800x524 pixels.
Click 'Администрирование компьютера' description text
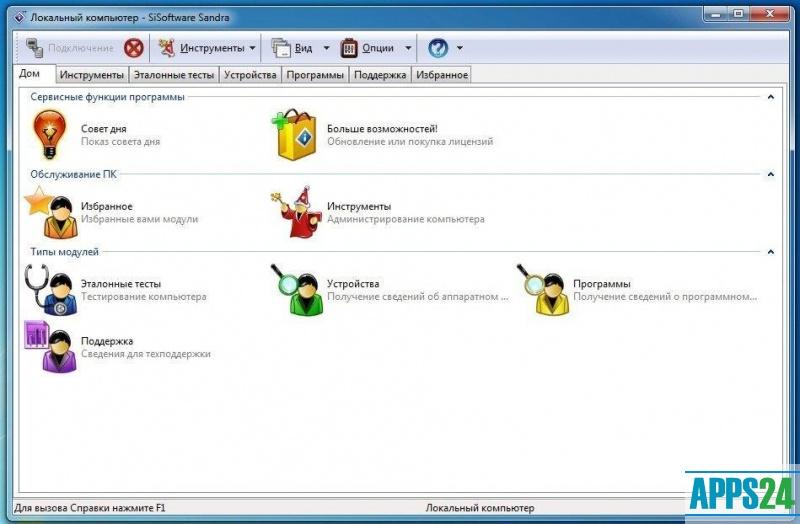[x=406, y=219]
